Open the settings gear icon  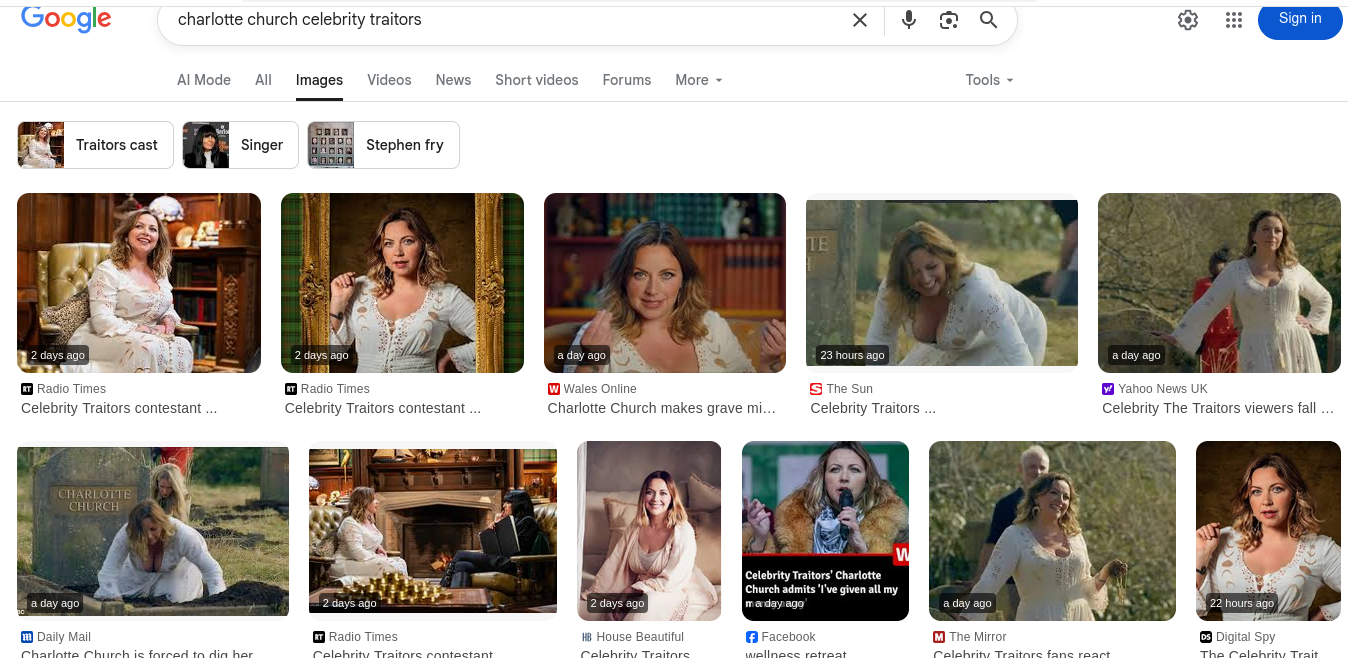(1187, 20)
